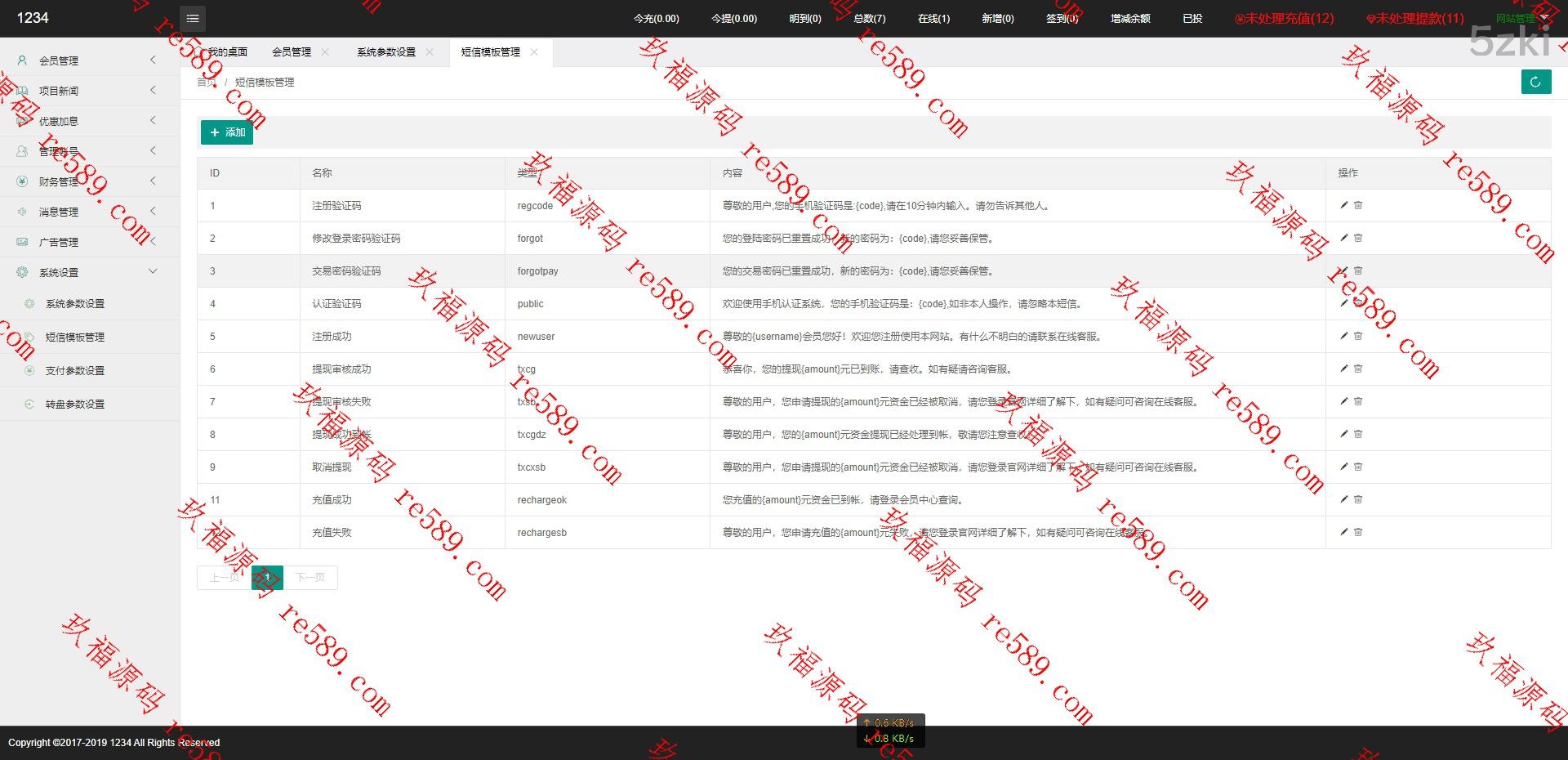
Task: Expand the 财务管理 sidebar menu
Action: coord(59,181)
